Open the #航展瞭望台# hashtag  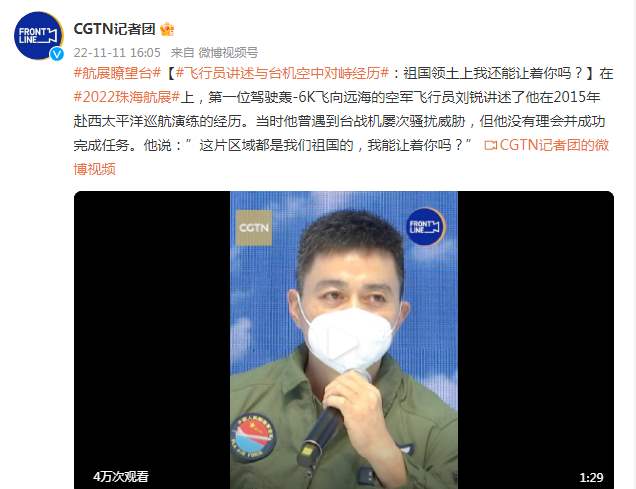[x=118, y=73]
